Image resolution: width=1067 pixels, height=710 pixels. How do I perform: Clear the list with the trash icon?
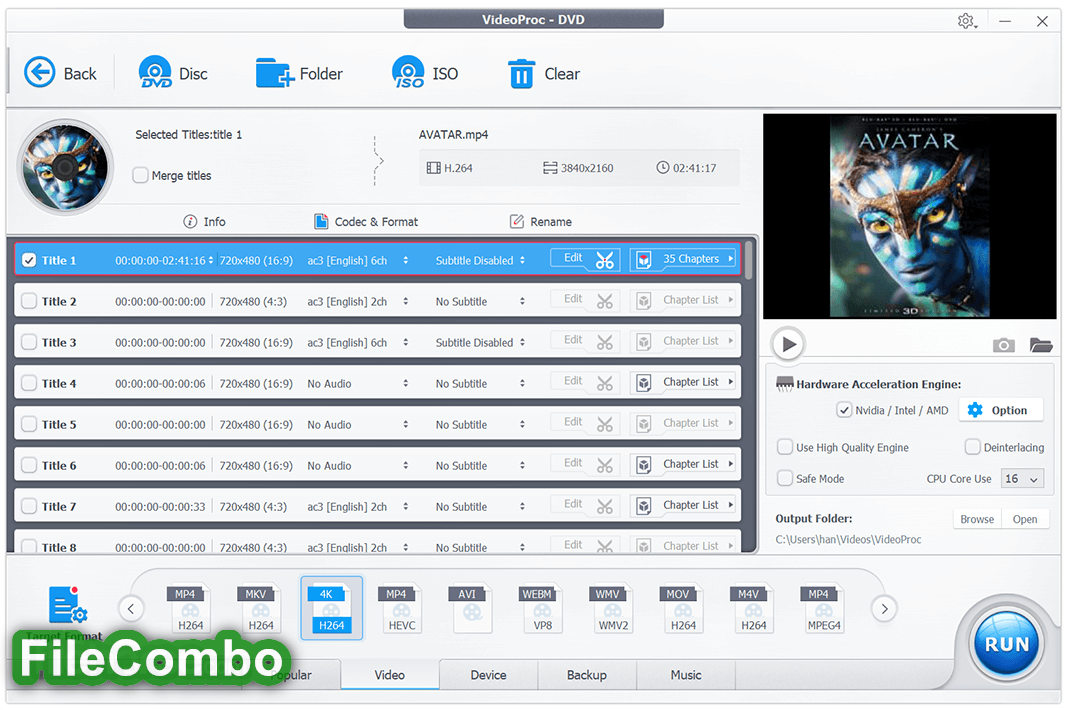click(521, 73)
